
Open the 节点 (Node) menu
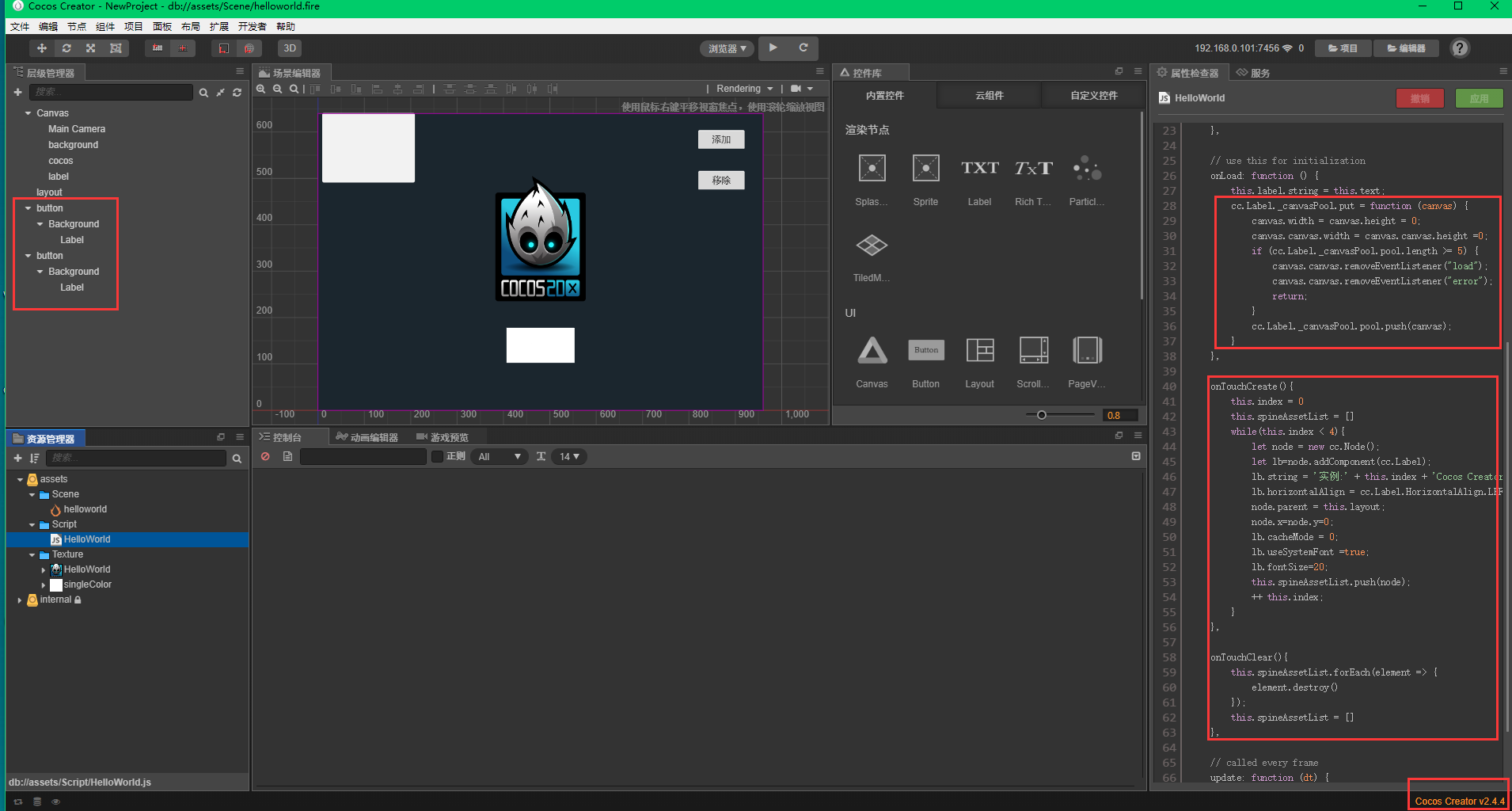pos(77,26)
